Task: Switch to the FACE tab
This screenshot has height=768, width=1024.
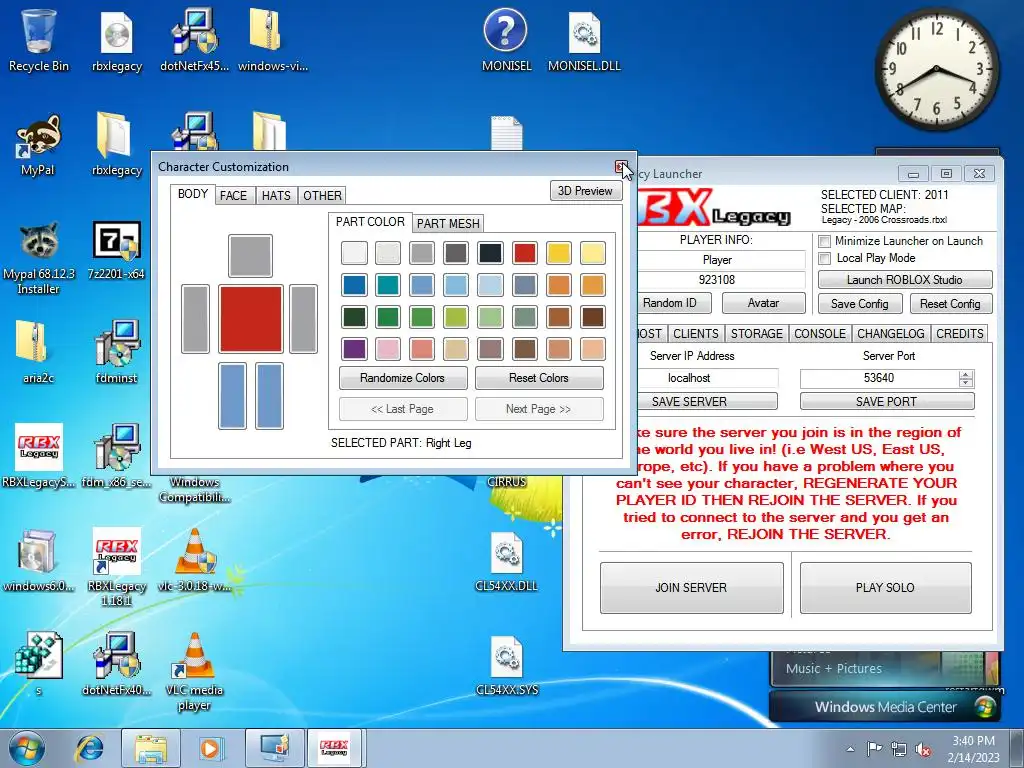Action: click(x=233, y=195)
